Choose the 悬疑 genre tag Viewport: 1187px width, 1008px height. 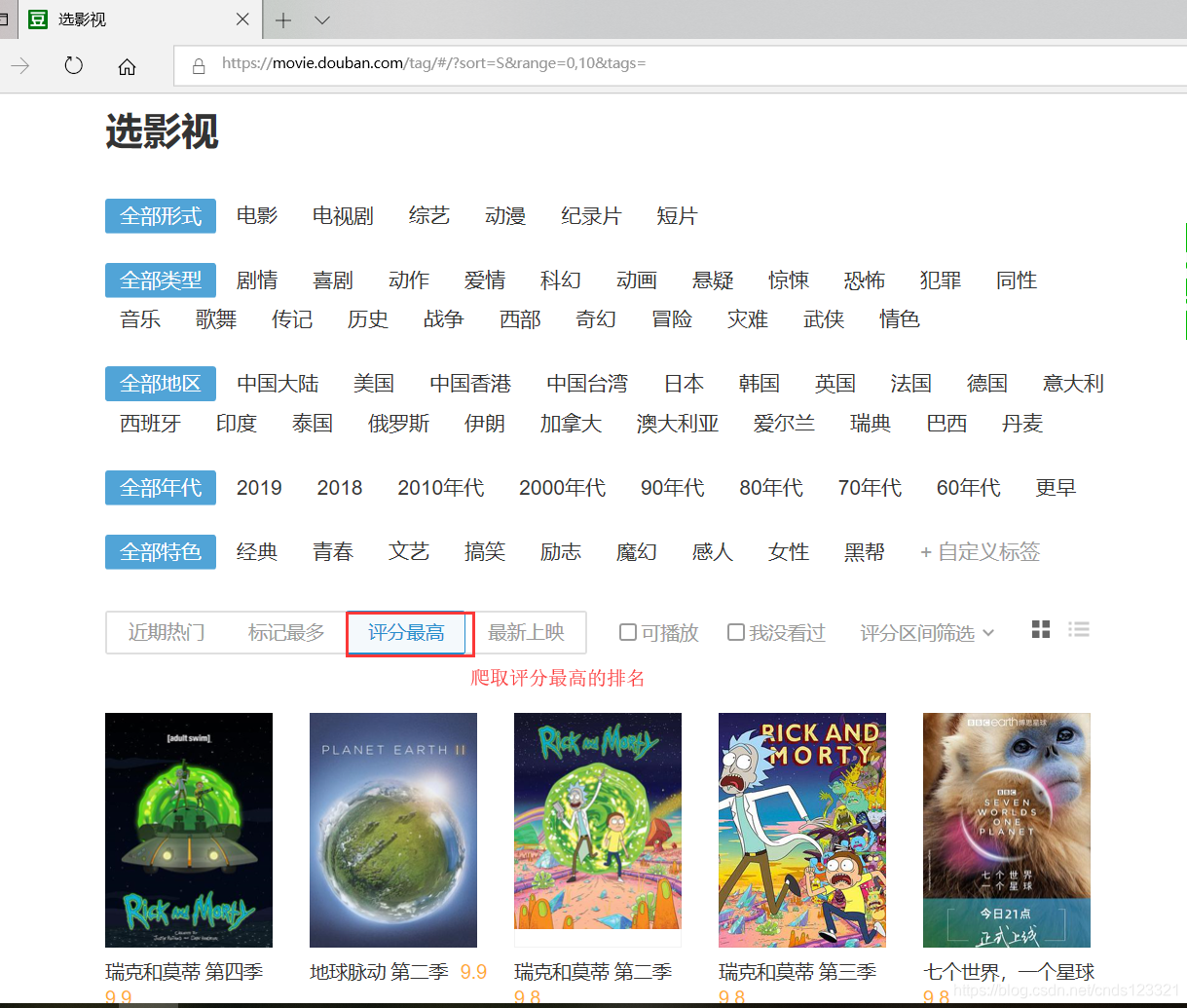coord(713,280)
